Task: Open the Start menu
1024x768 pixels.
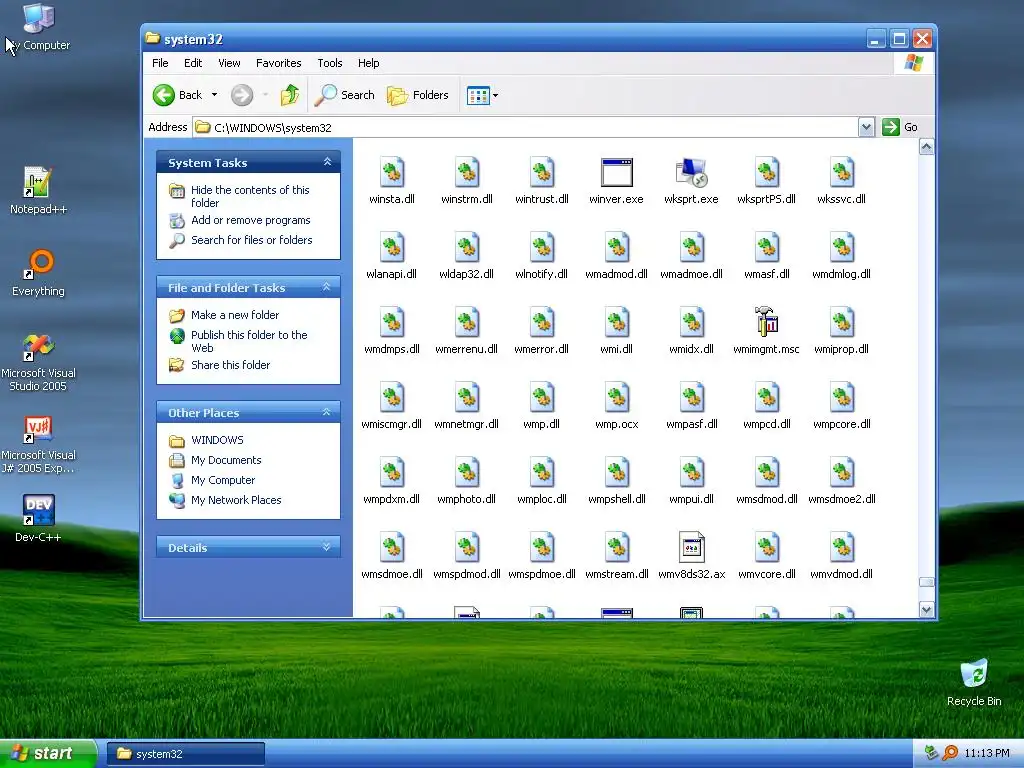Action: [x=47, y=754]
